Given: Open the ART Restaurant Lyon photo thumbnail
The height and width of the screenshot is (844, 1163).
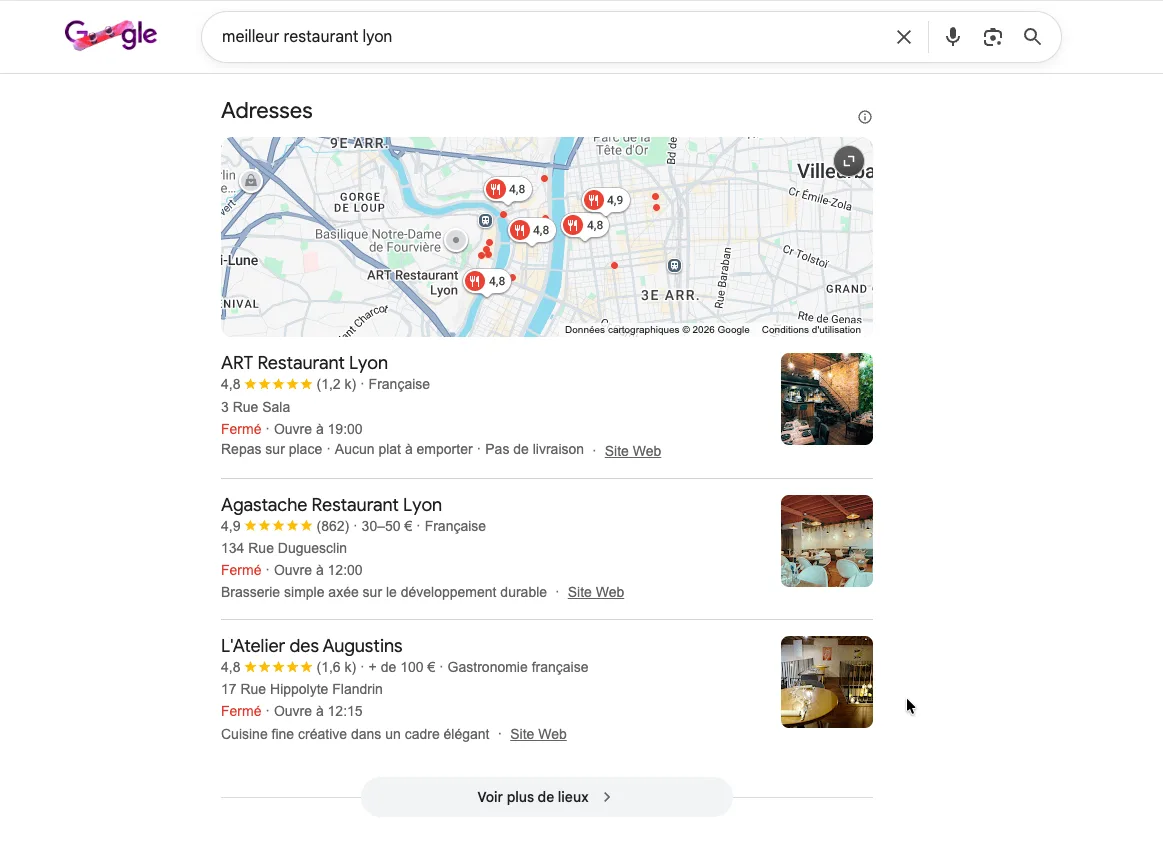Looking at the screenshot, I should 826,399.
